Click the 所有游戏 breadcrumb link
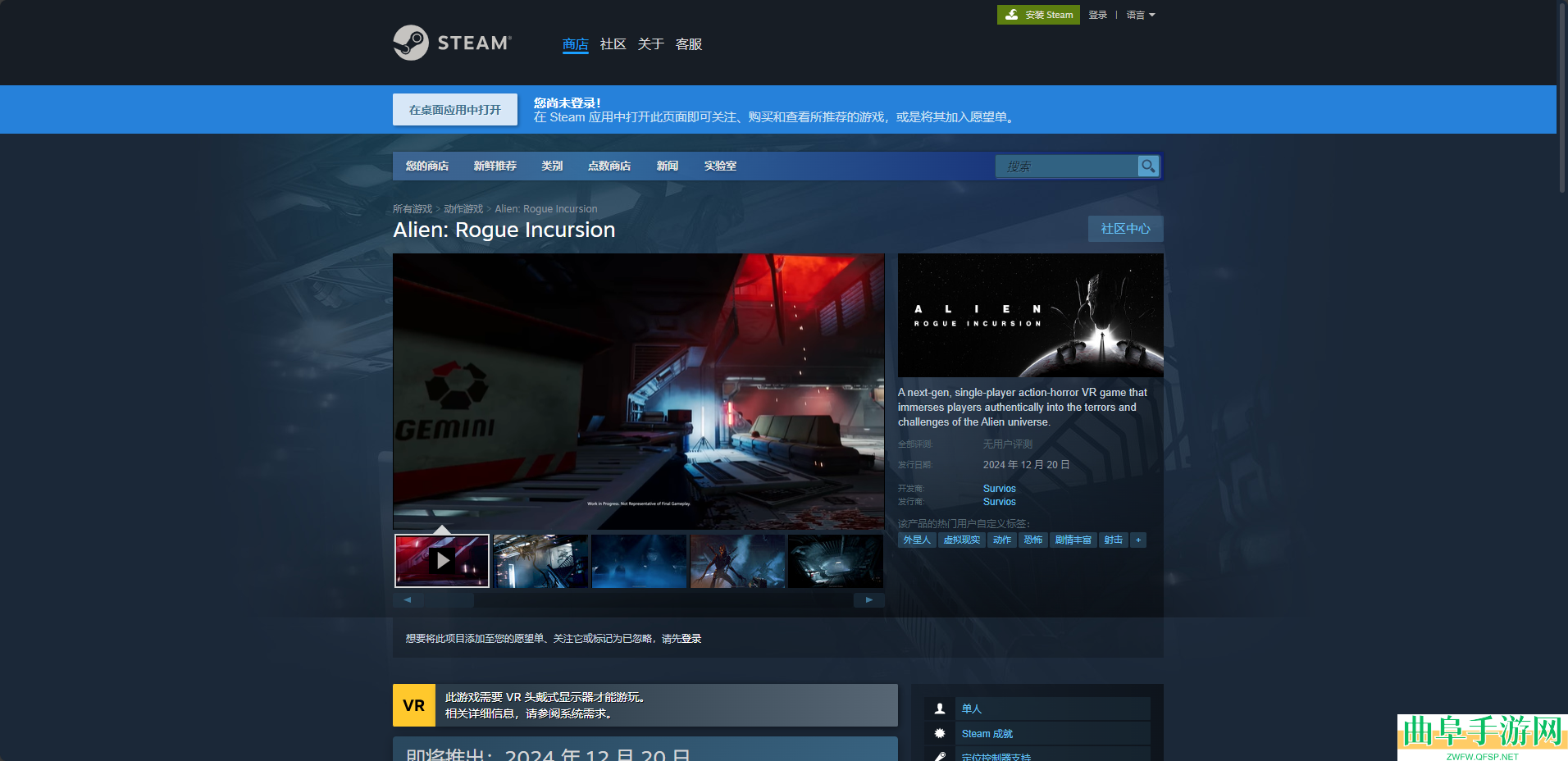 click(x=413, y=209)
